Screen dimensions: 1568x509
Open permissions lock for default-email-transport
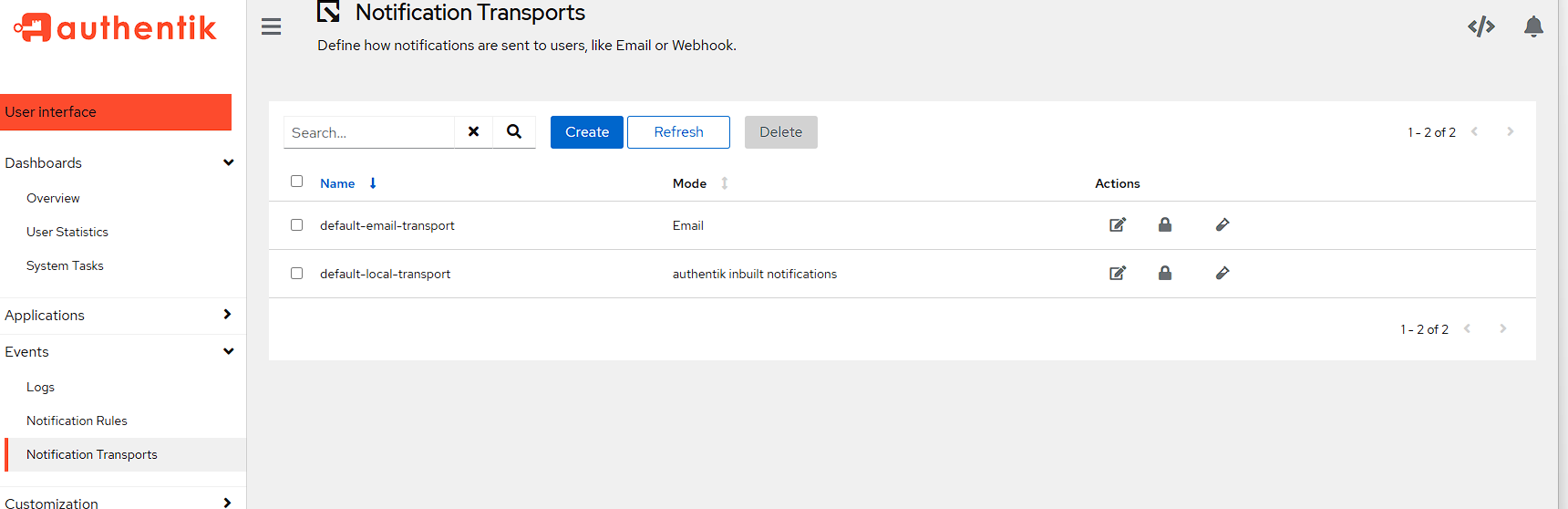coord(1164,225)
